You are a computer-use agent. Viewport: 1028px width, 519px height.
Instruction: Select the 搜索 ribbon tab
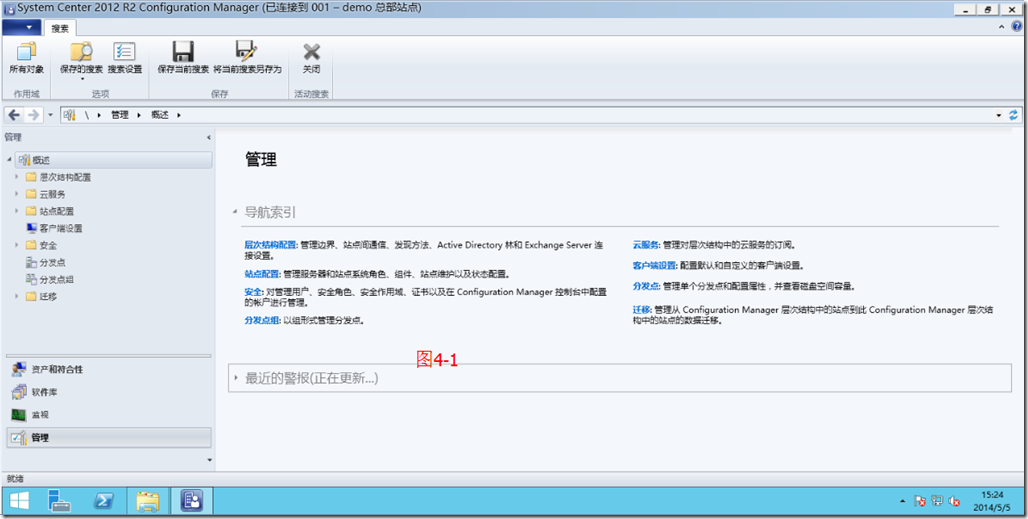[60, 28]
